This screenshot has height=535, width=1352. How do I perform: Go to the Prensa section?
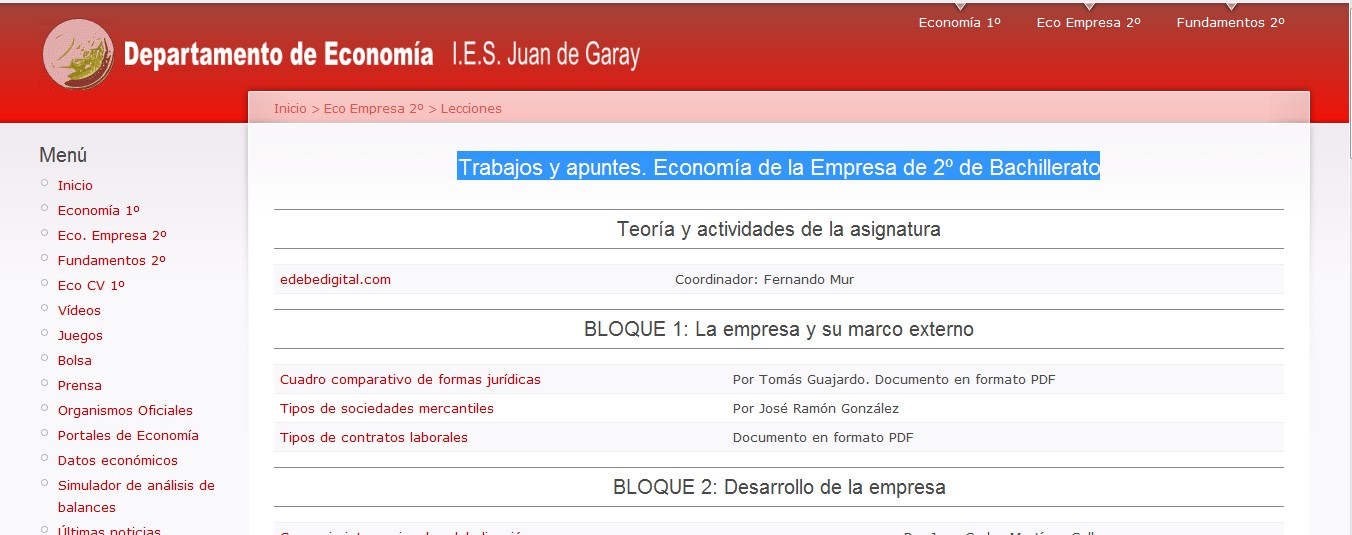pyautogui.click(x=79, y=385)
